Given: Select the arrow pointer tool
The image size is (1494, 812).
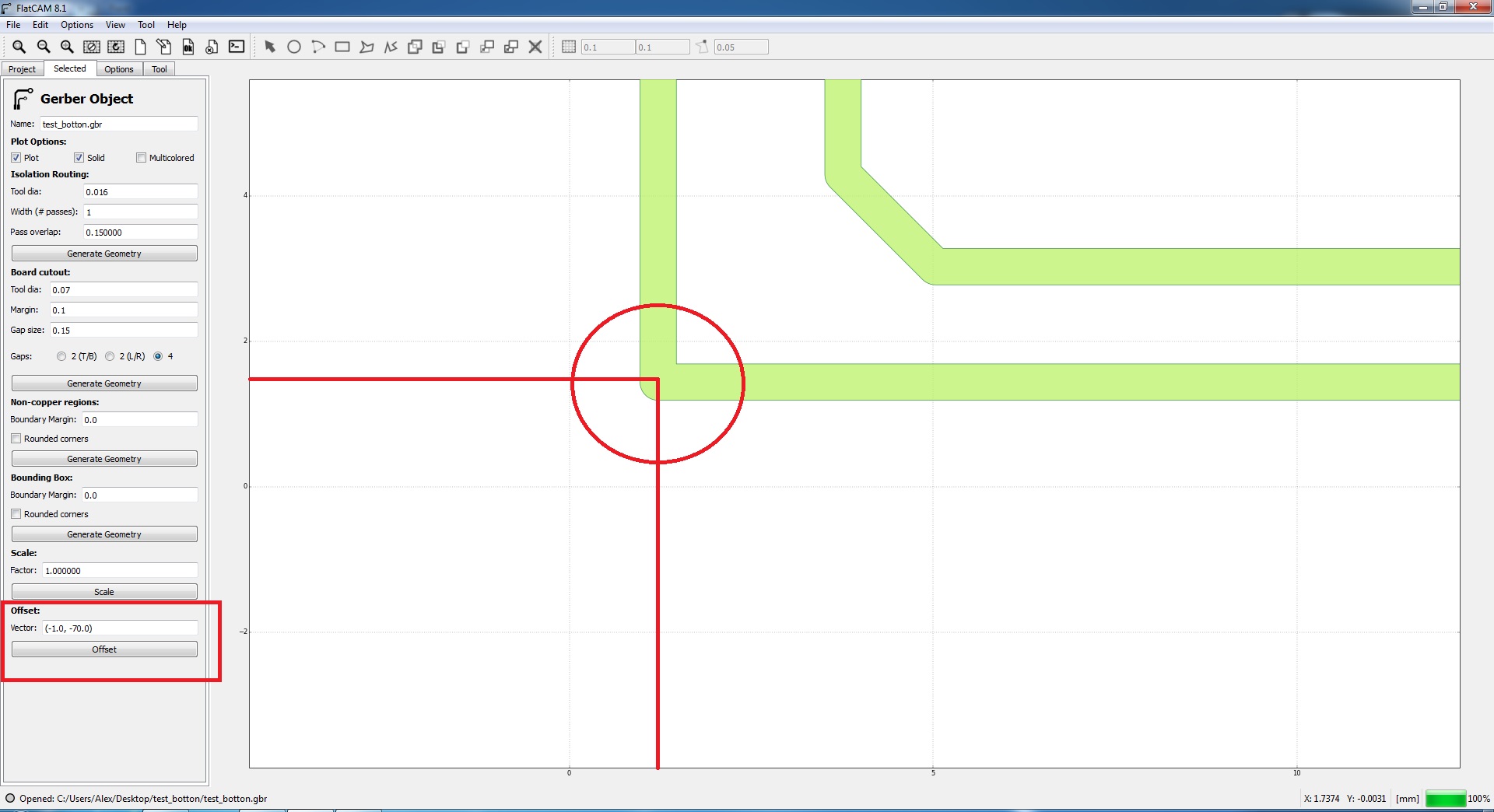Looking at the screenshot, I should [x=270, y=47].
